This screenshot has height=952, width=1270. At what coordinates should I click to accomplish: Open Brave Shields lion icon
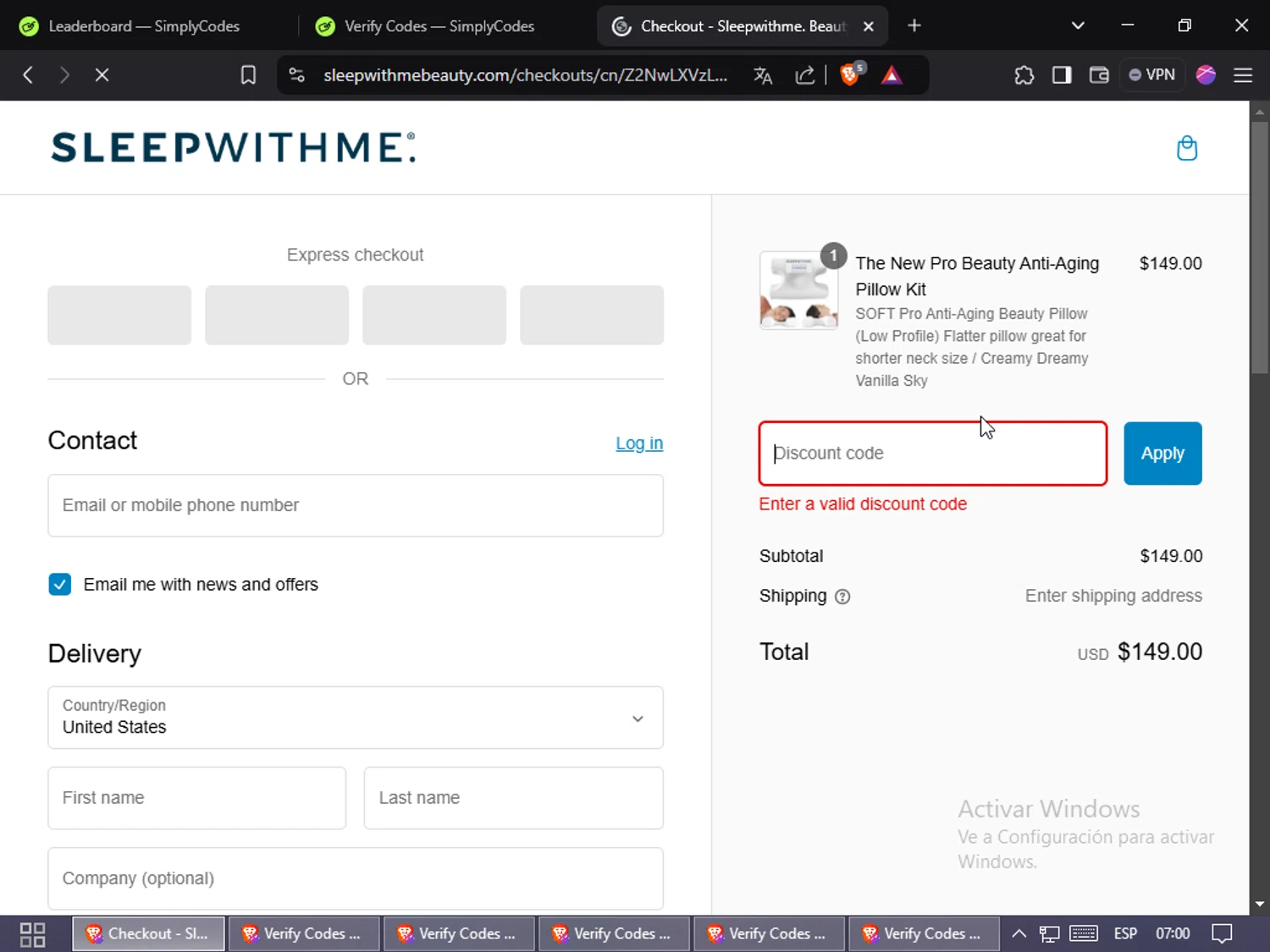pyautogui.click(x=851, y=74)
